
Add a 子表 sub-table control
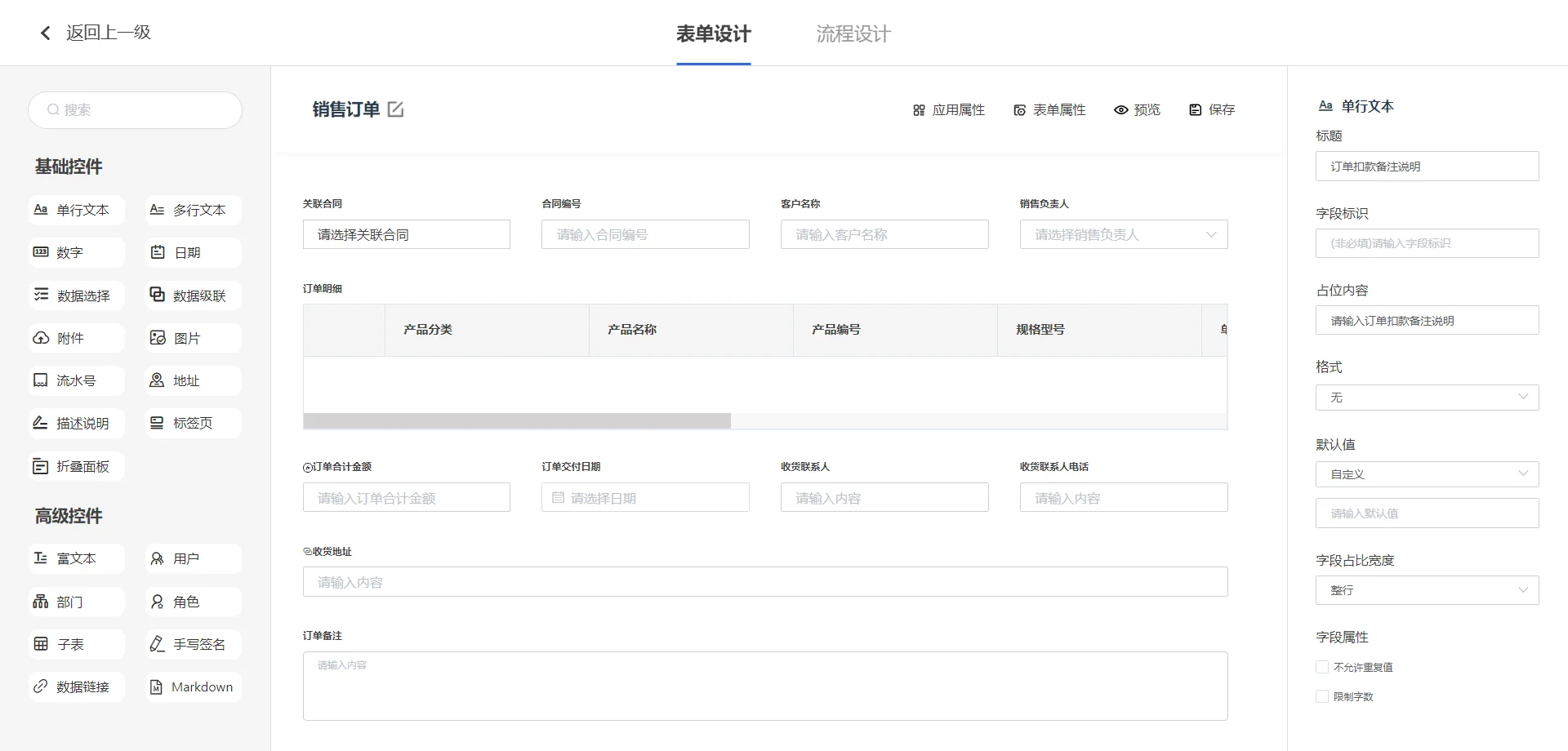click(x=77, y=644)
